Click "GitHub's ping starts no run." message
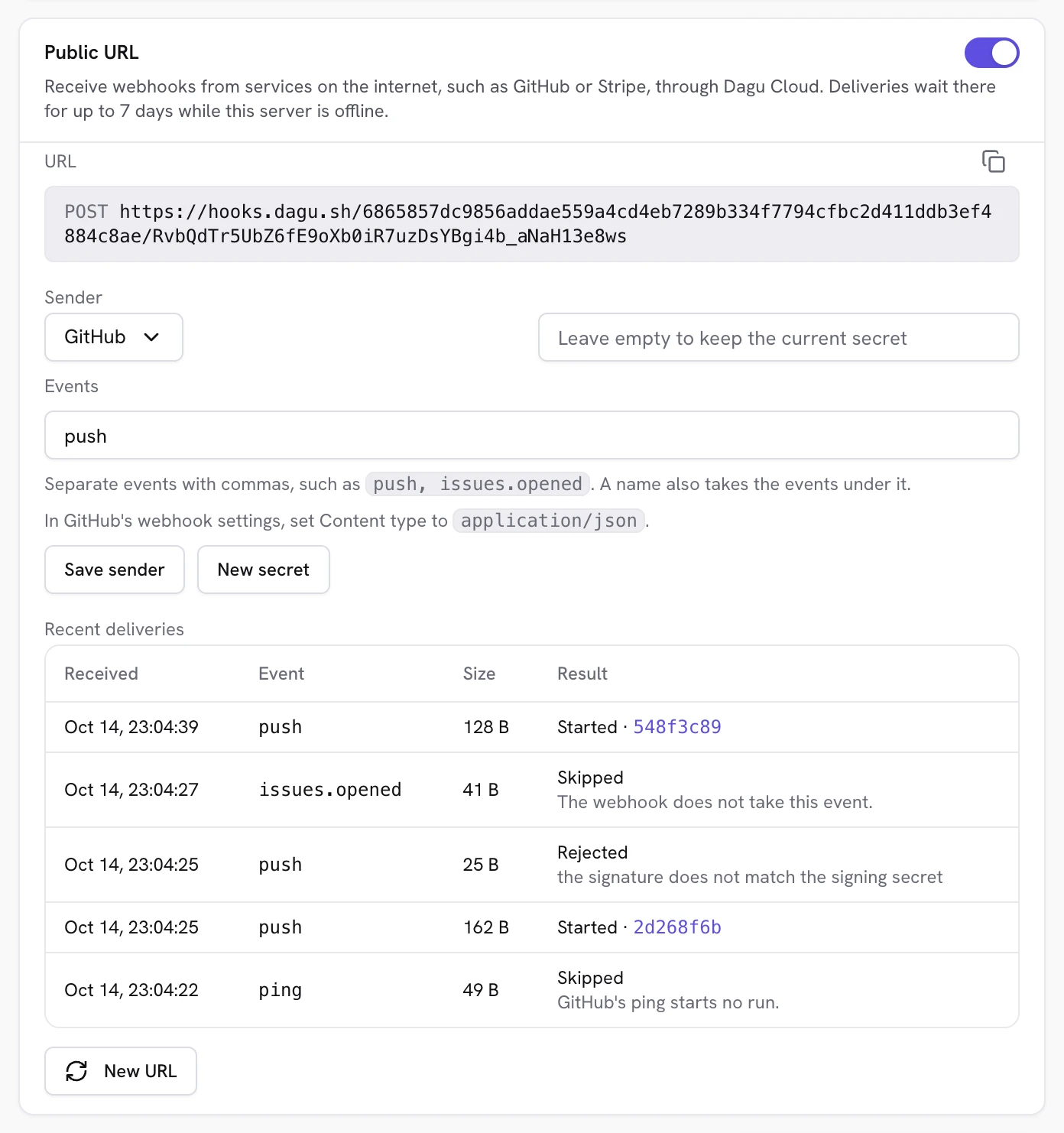 [x=668, y=1002]
